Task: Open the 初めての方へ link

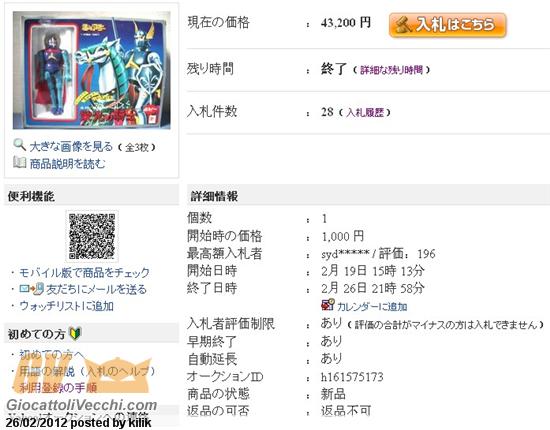Action: tap(52, 355)
